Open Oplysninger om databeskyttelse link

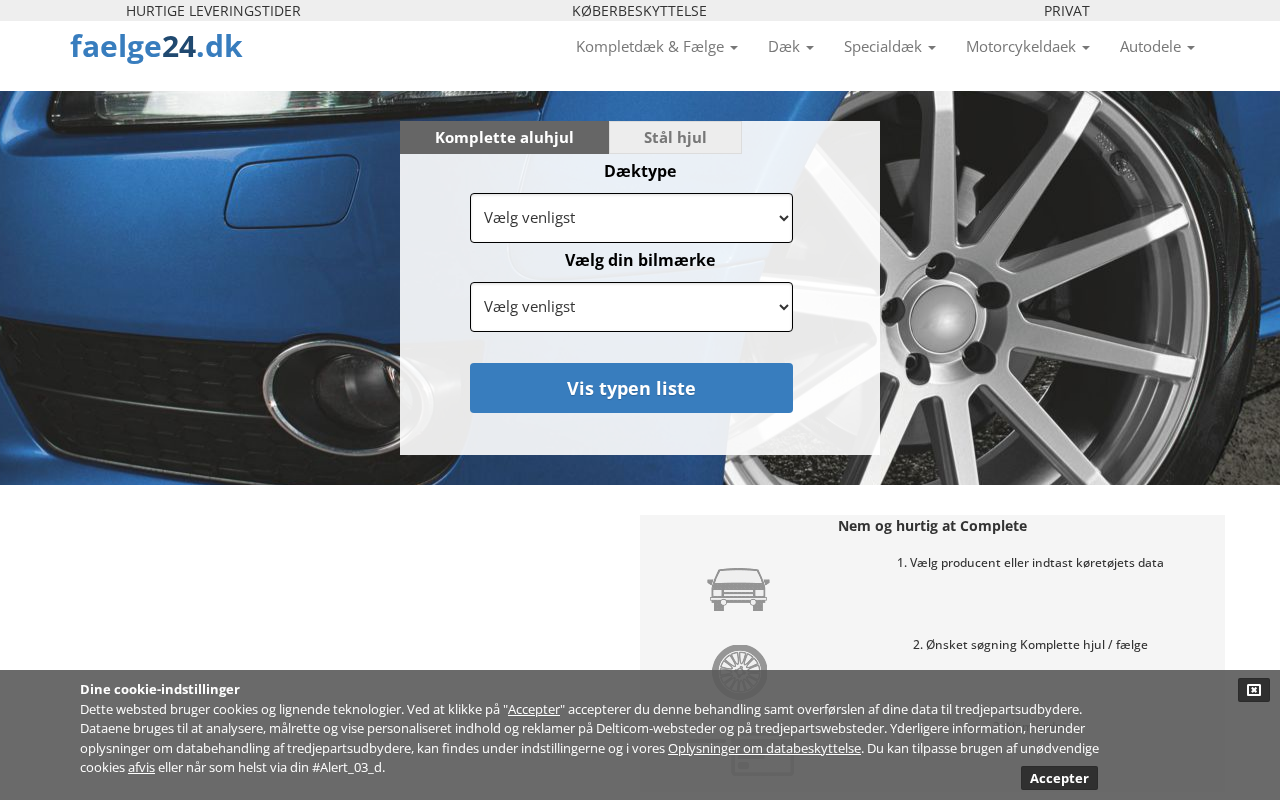tap(764, 748)
